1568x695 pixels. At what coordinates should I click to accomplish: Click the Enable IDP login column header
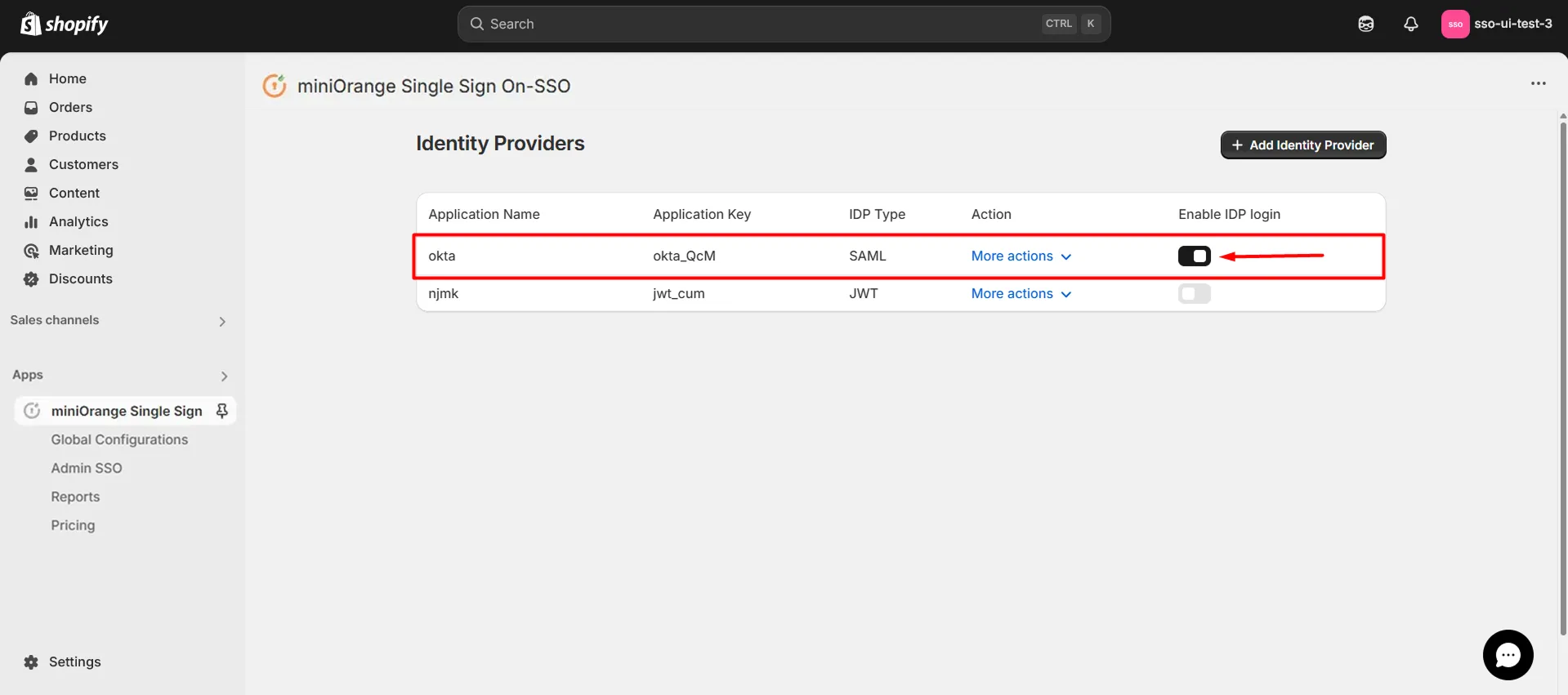[x=1229, y=215]
